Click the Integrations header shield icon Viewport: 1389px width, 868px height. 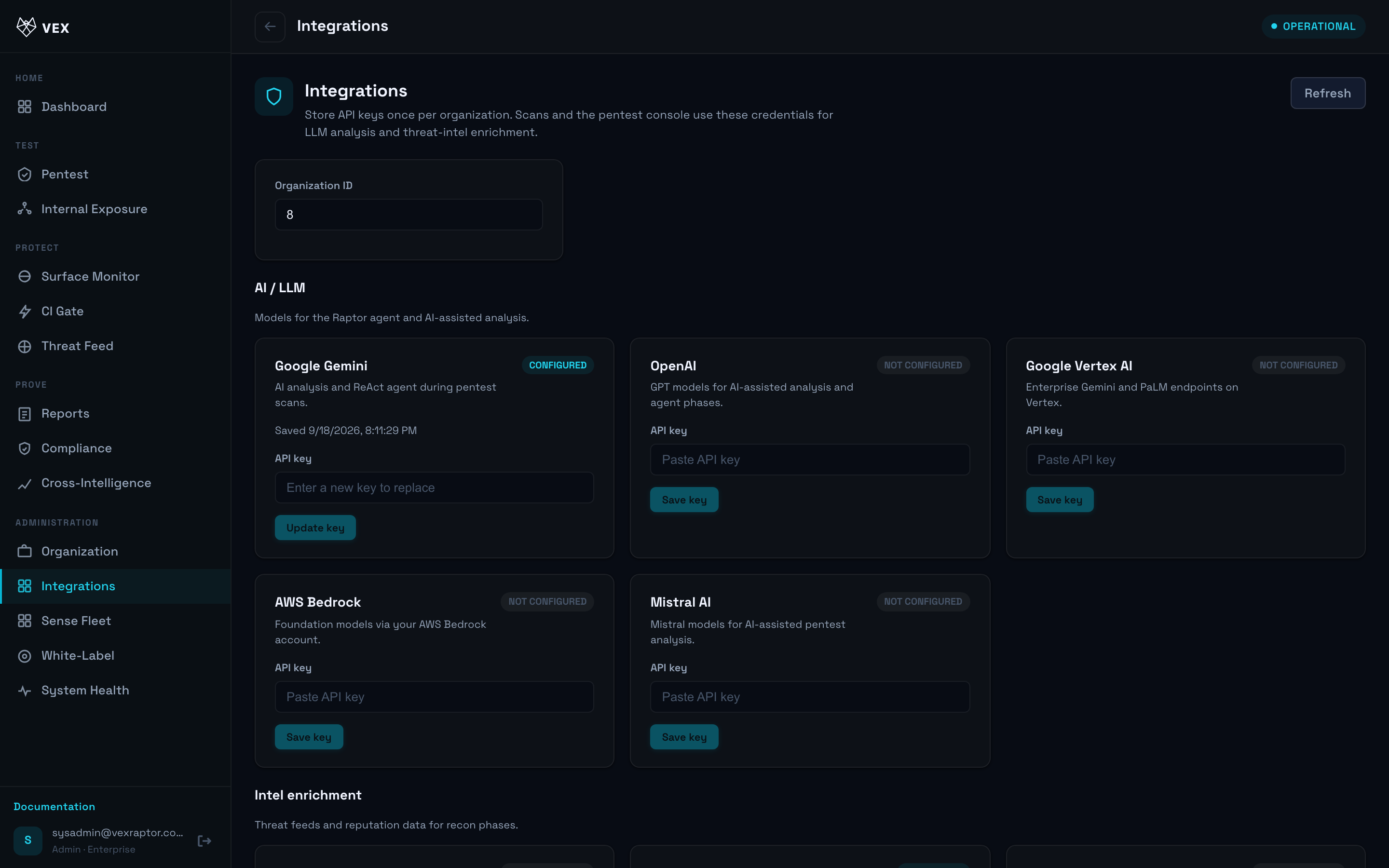pos(274,96)
